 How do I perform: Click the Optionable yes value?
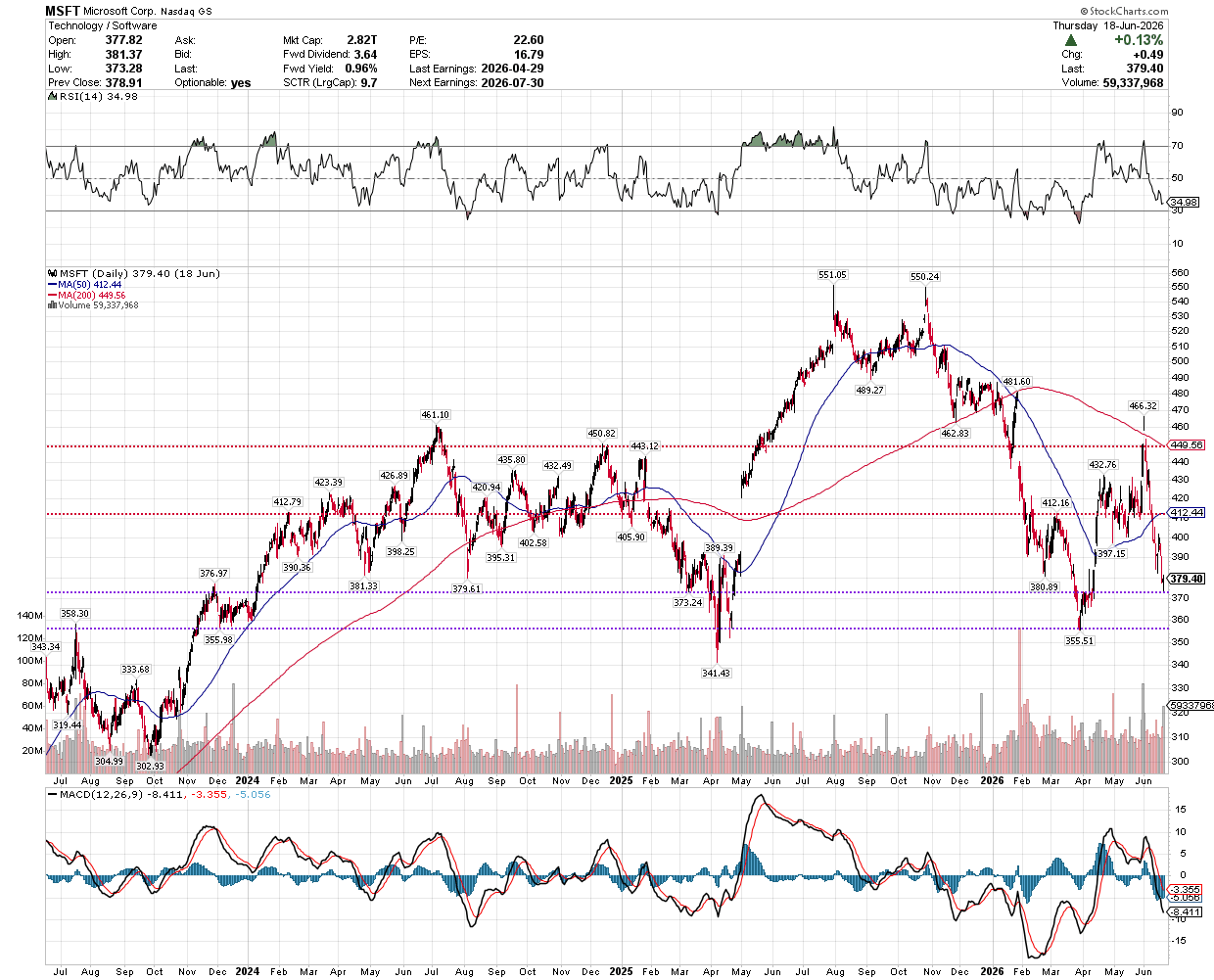pos(241,82)
